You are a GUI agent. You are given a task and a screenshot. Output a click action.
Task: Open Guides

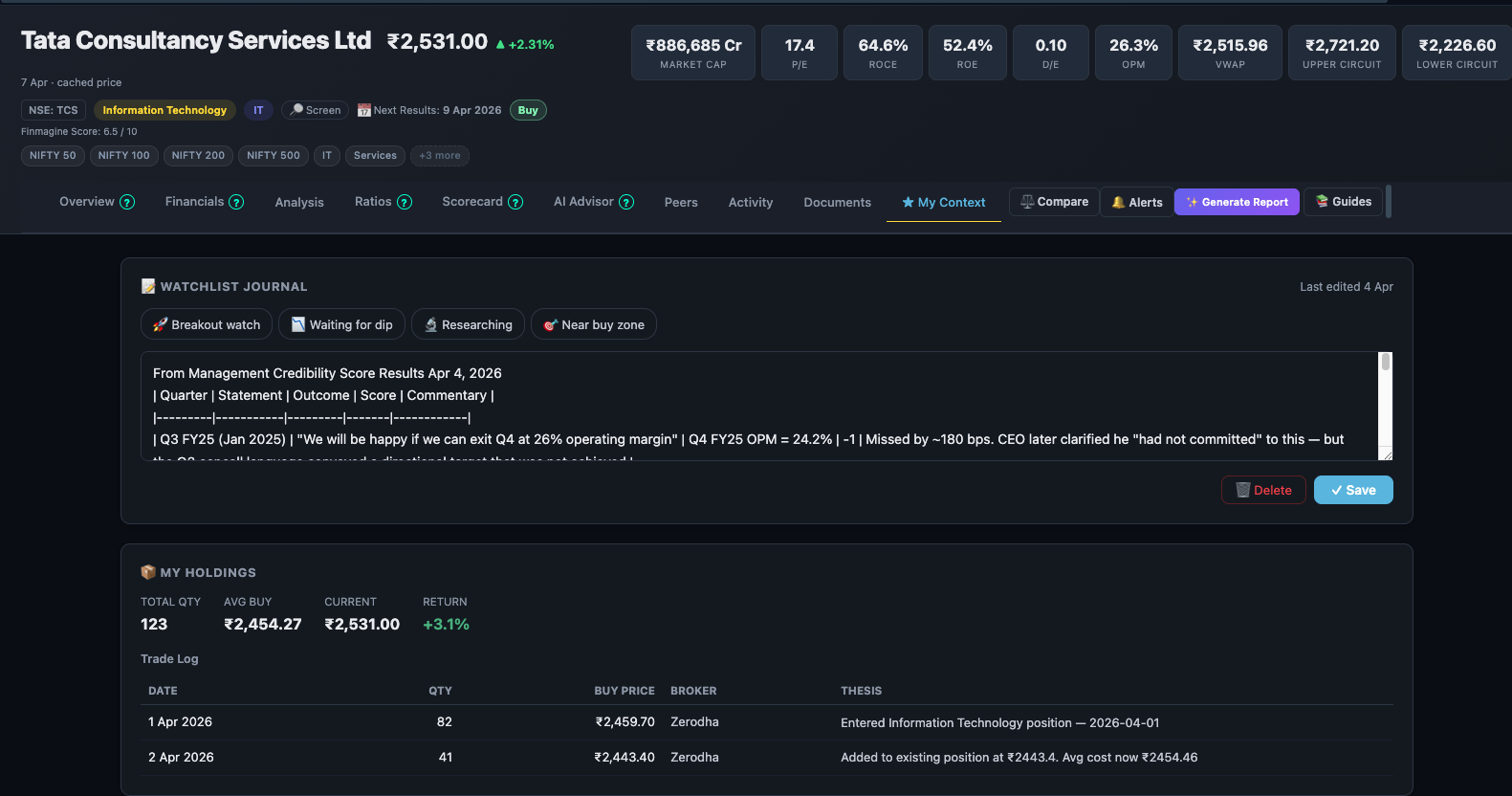pyautogui.click(x=1343, y=202)
